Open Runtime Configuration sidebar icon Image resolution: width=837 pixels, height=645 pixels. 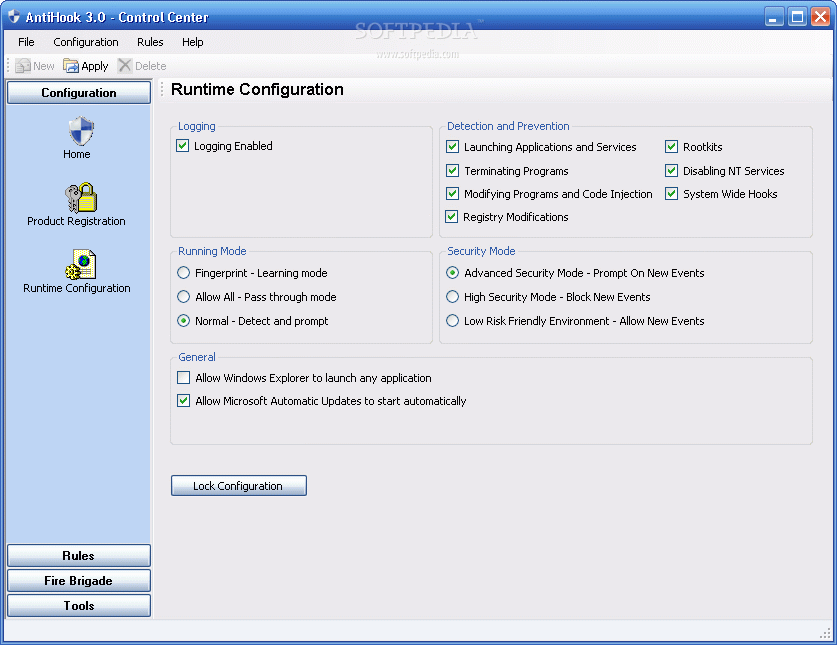point(81,264)
